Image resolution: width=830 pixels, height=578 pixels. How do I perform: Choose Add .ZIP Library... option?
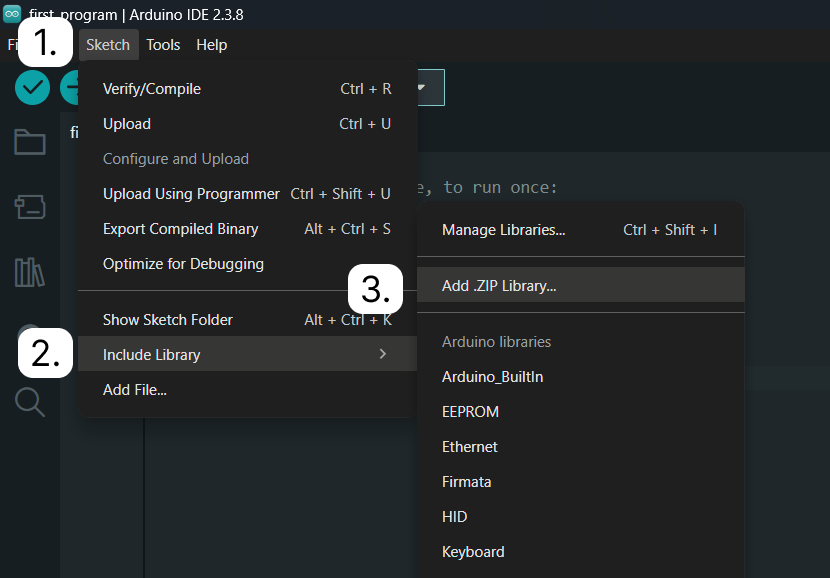tap(581, 285)
